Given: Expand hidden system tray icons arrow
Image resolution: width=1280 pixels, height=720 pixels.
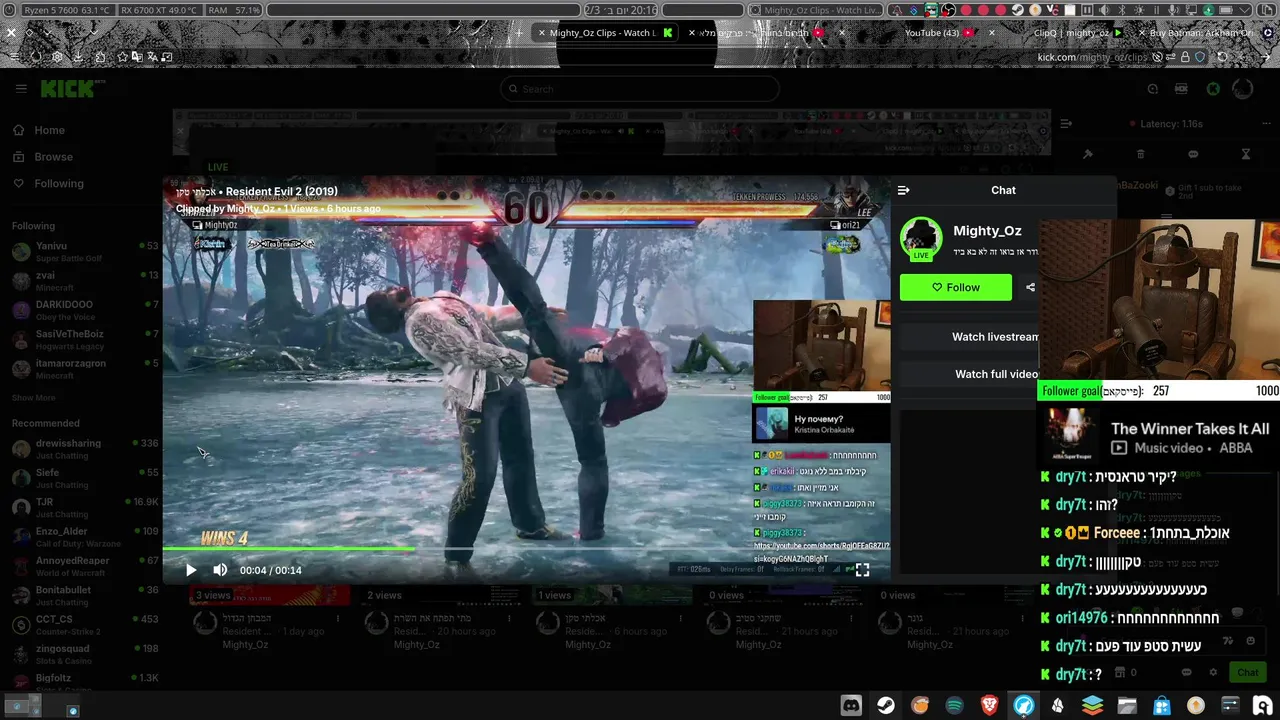Looking at the screenshot, I should pos(1244,10).
